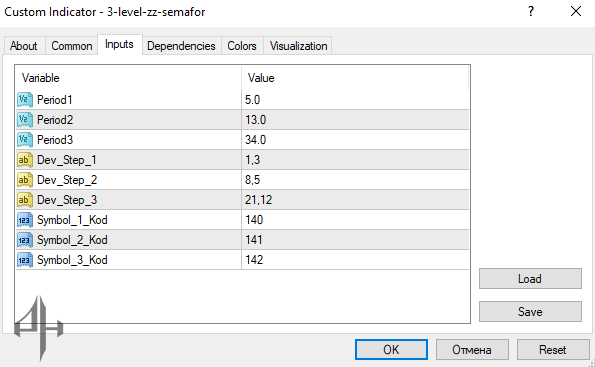This screenshot has width=595, height=367.
Task: Go to the Dependencies tab
Action: tap(181, 46)
